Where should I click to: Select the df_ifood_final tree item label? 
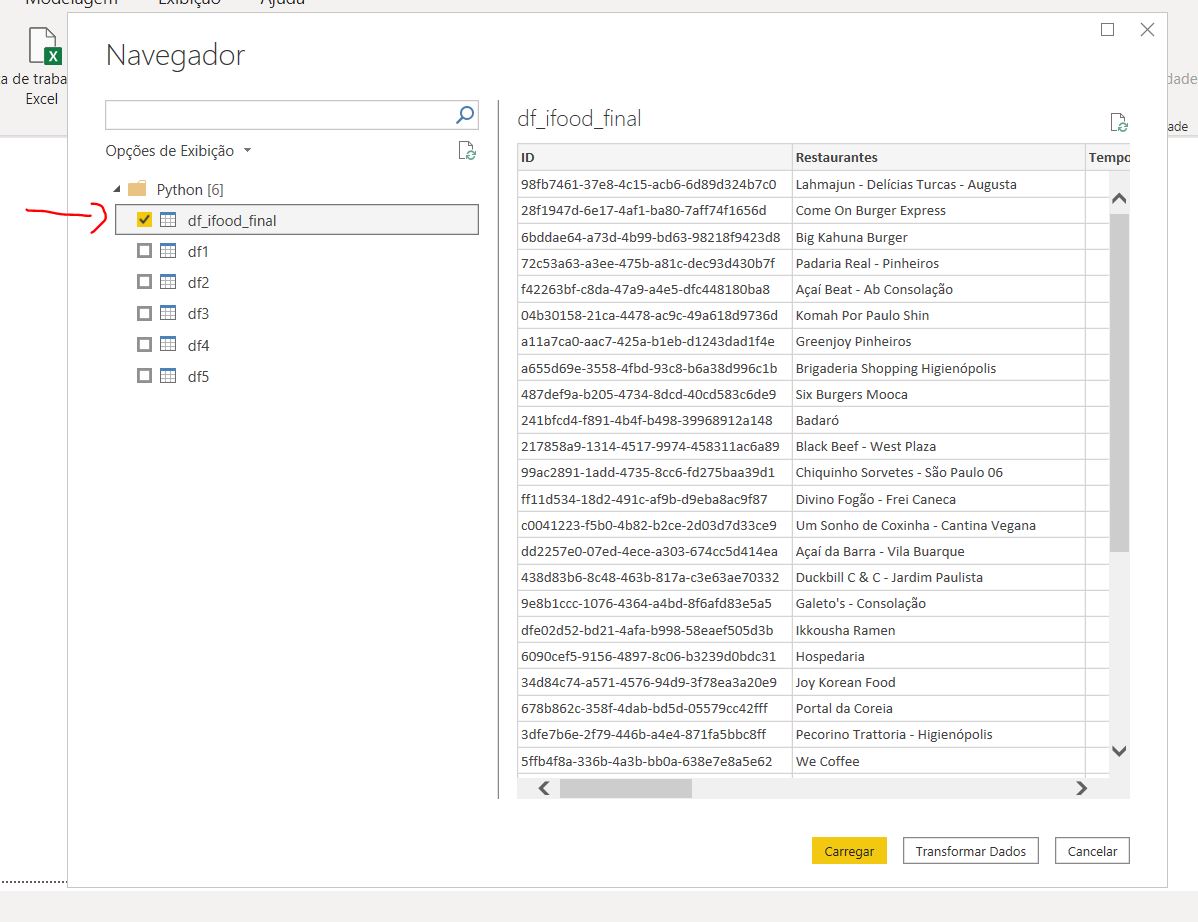tap(232, 221)
